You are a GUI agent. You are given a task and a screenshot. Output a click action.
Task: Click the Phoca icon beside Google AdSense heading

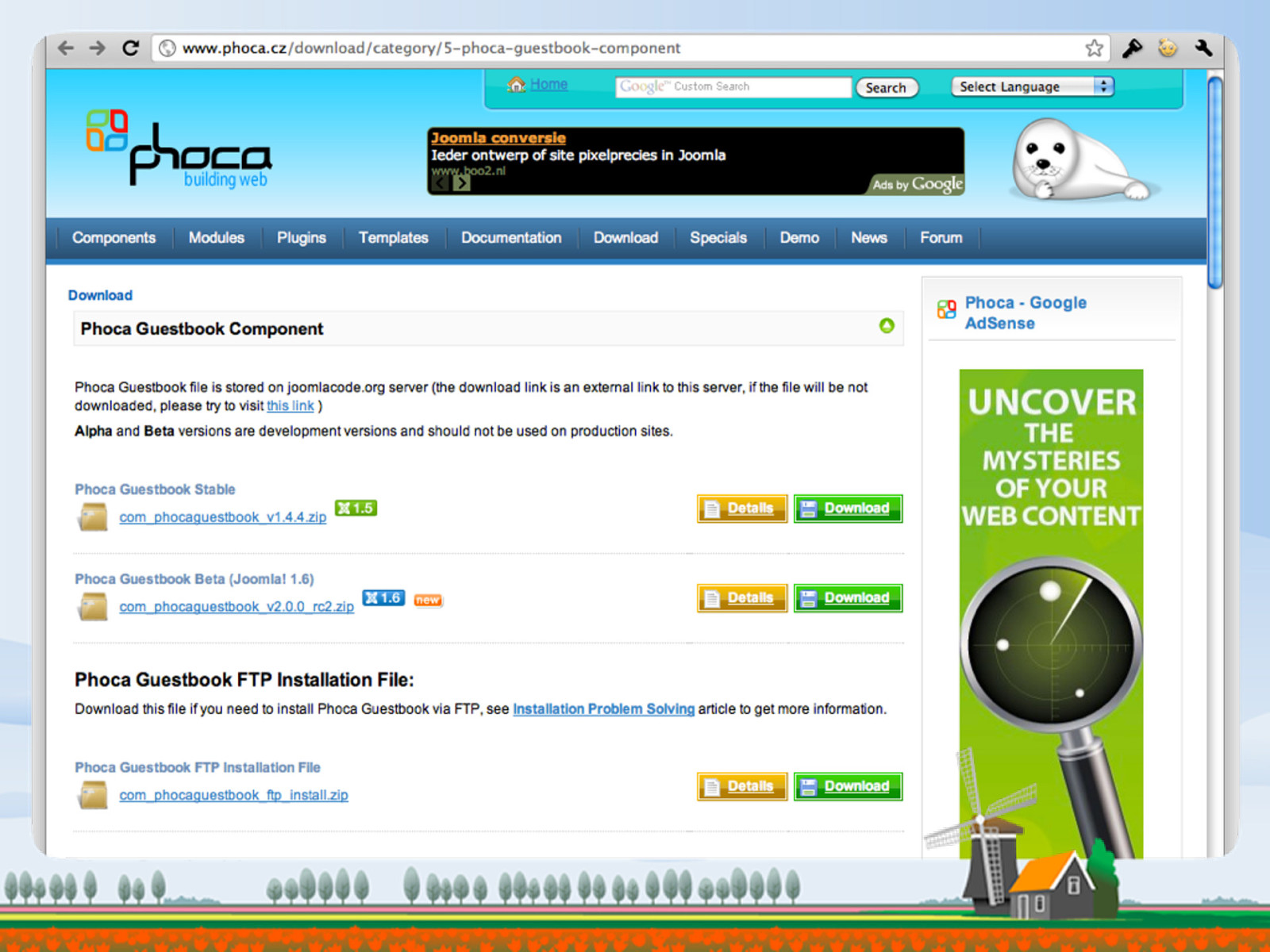point(946,309)
